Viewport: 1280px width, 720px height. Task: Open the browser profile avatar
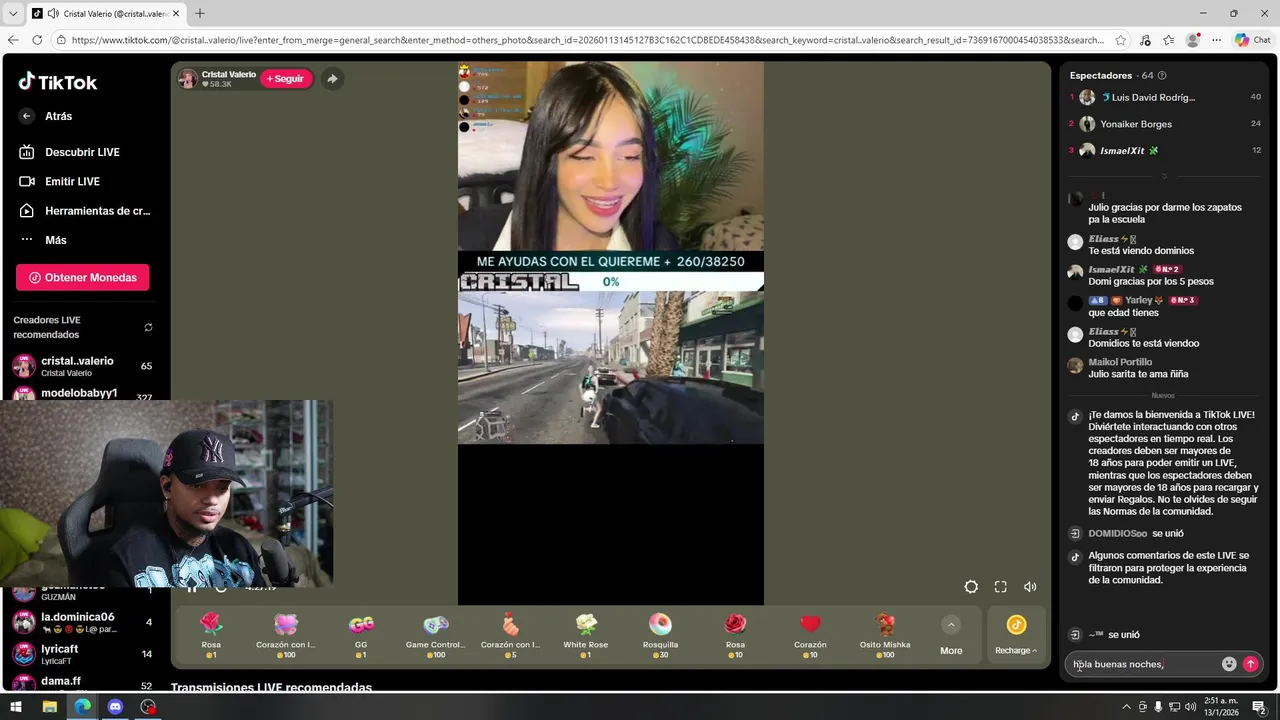coord(1192,40)
